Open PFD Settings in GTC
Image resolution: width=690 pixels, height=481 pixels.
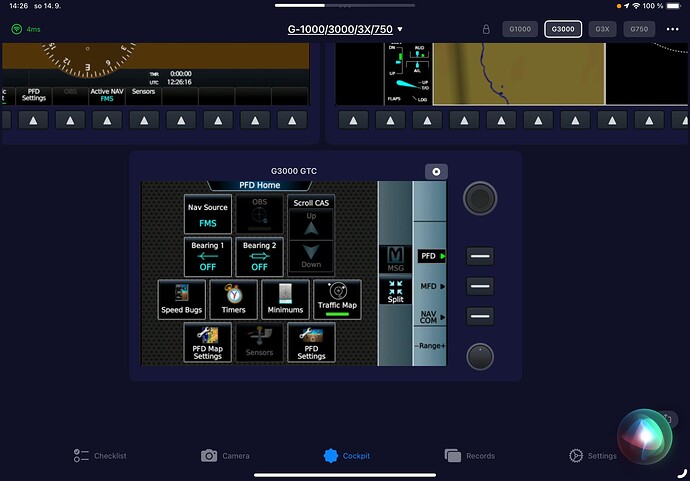(x=311, y=342)
